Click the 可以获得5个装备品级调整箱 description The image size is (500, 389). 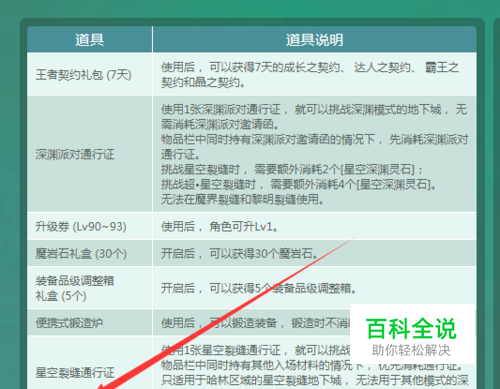[x=258, y=288]
